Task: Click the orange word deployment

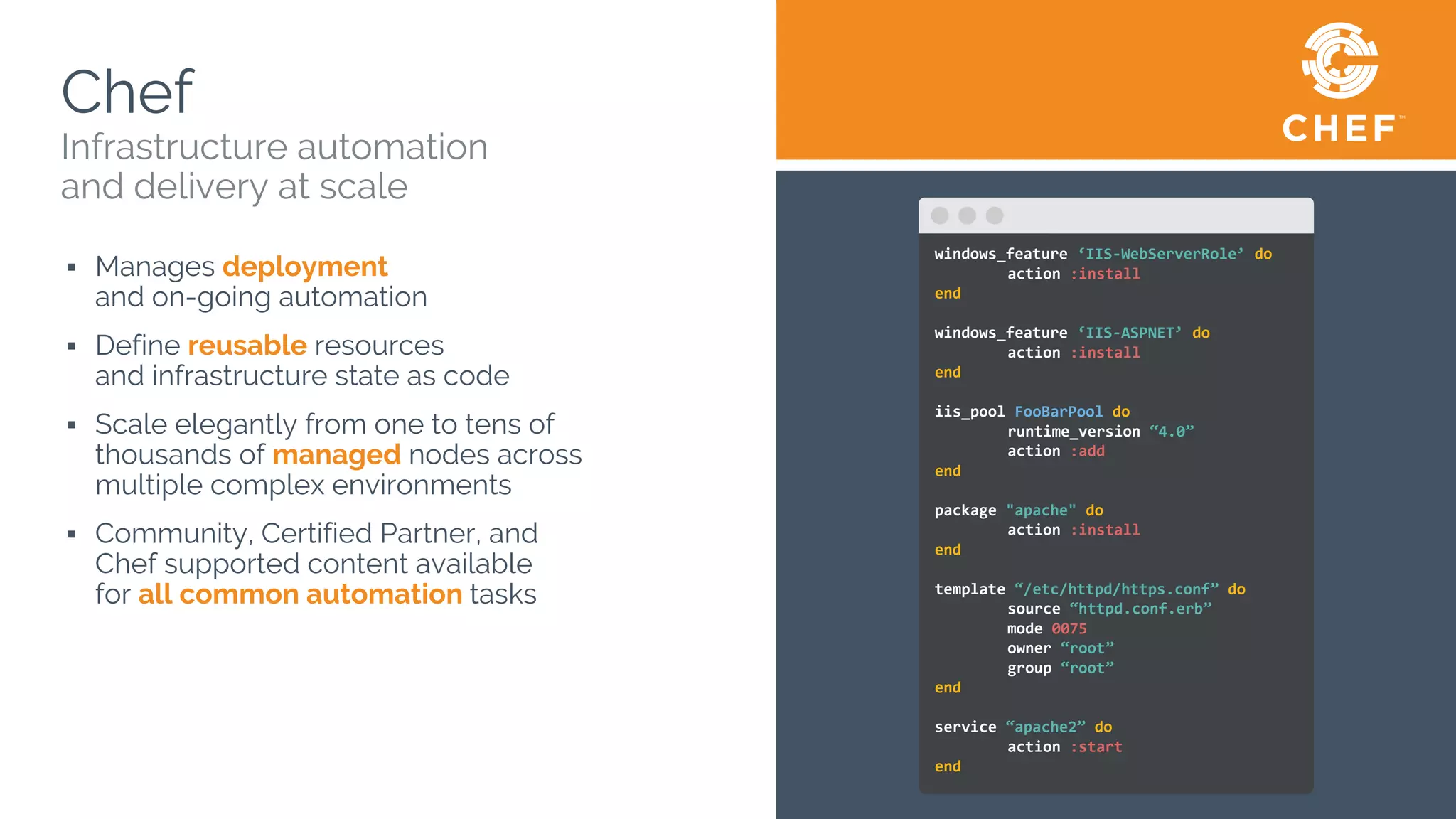Action: [x=304, y=267]
